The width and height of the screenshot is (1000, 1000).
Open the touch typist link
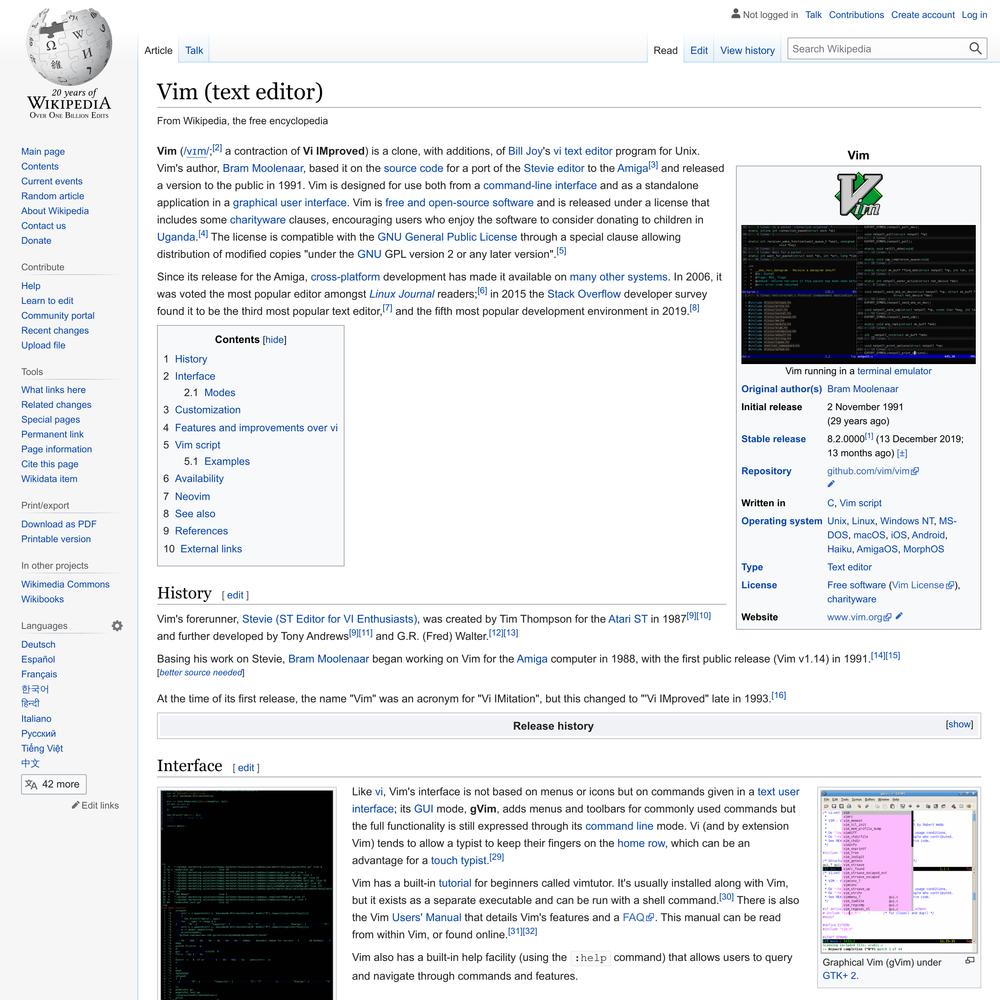click(459, 860)
